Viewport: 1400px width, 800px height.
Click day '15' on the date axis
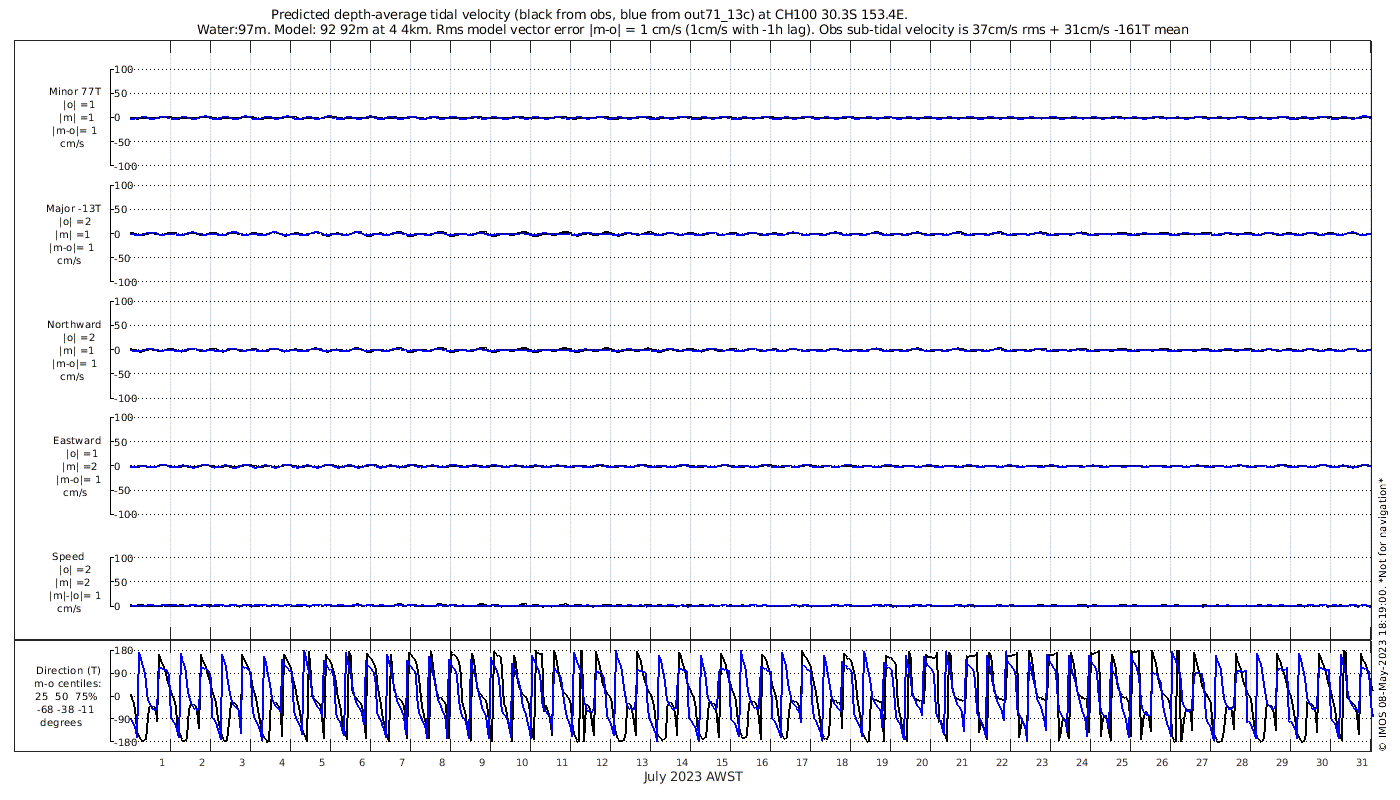coord(722,762)
